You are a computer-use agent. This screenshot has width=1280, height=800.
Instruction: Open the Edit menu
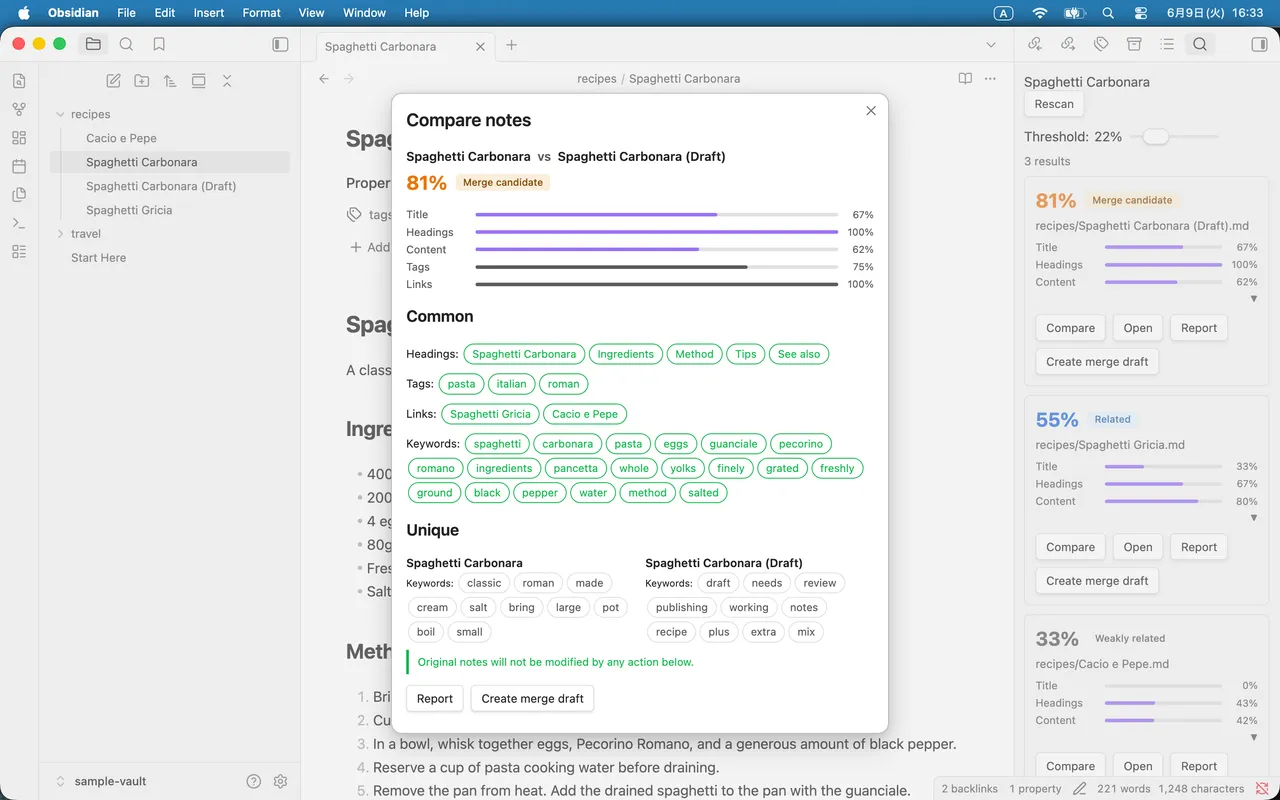point(165,13)
